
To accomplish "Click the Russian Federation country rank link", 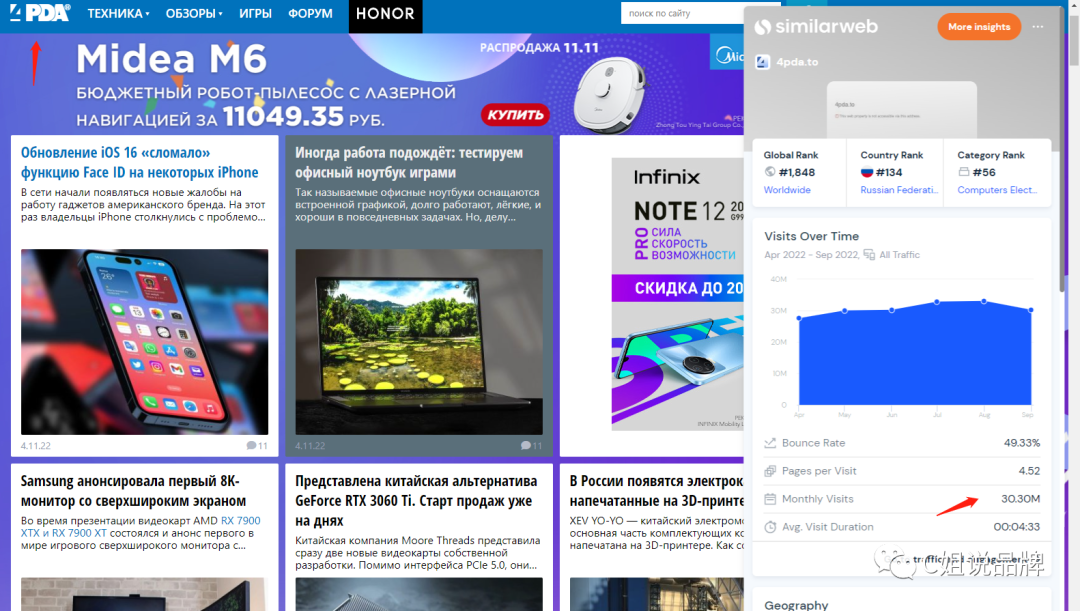I will [x=899, y=190].
